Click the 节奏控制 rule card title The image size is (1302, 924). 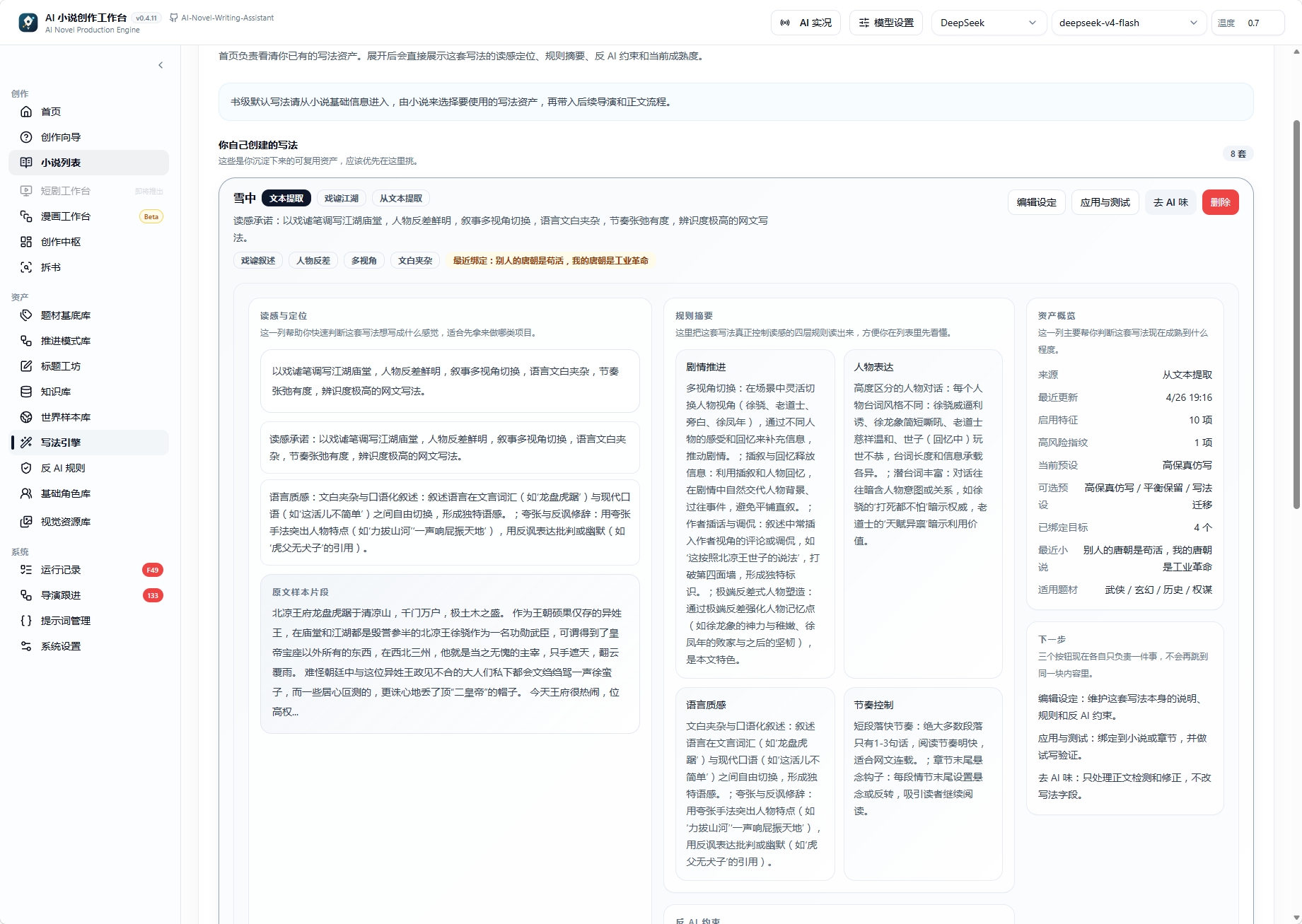tap(873, 705)
